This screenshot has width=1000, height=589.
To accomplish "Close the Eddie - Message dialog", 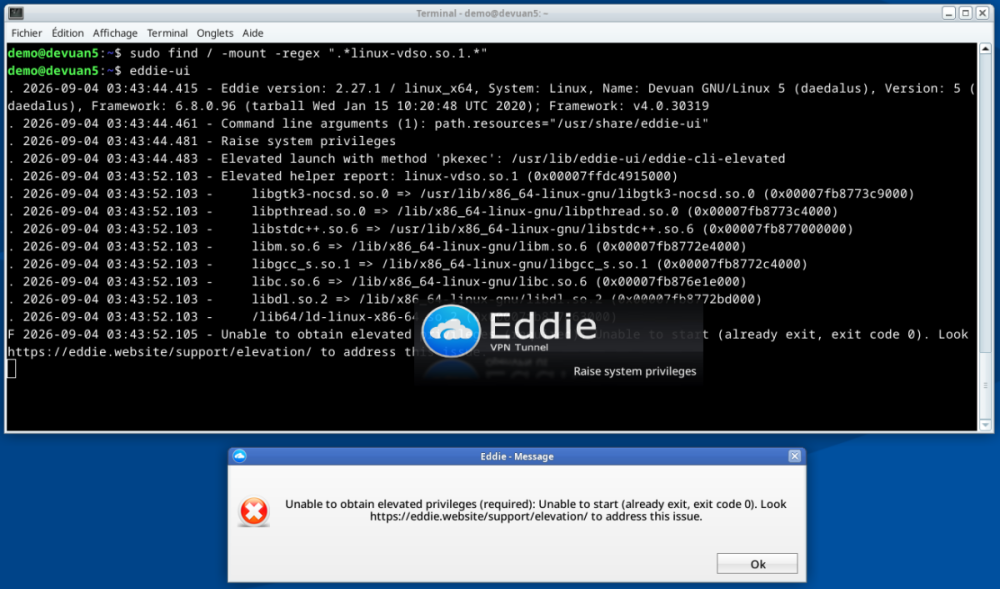I will 794,456.
